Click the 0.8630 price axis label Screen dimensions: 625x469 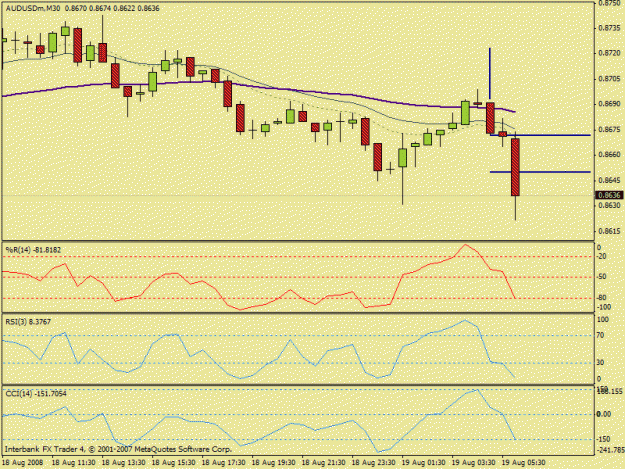point(609,206)
